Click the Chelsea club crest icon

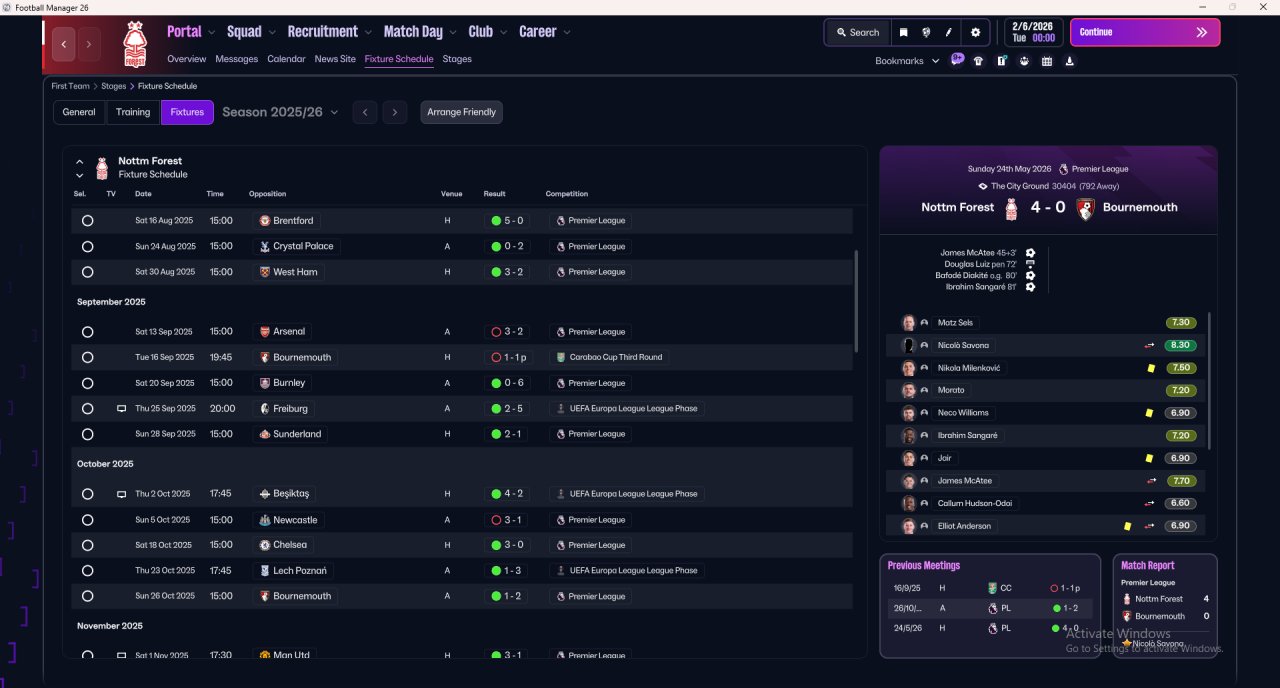[x=265, y=545]
